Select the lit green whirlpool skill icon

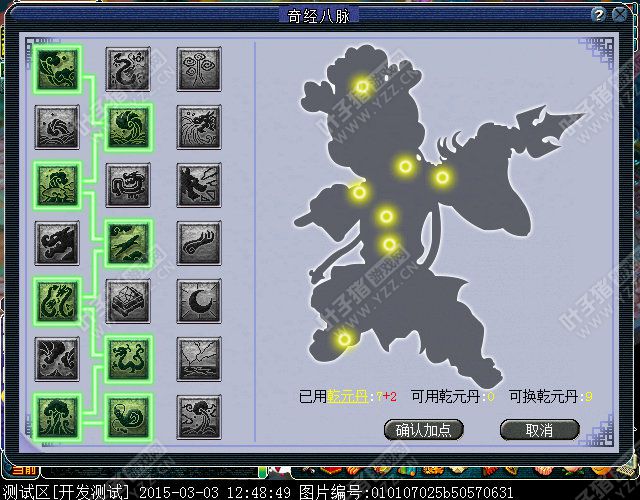pos(128,127)
